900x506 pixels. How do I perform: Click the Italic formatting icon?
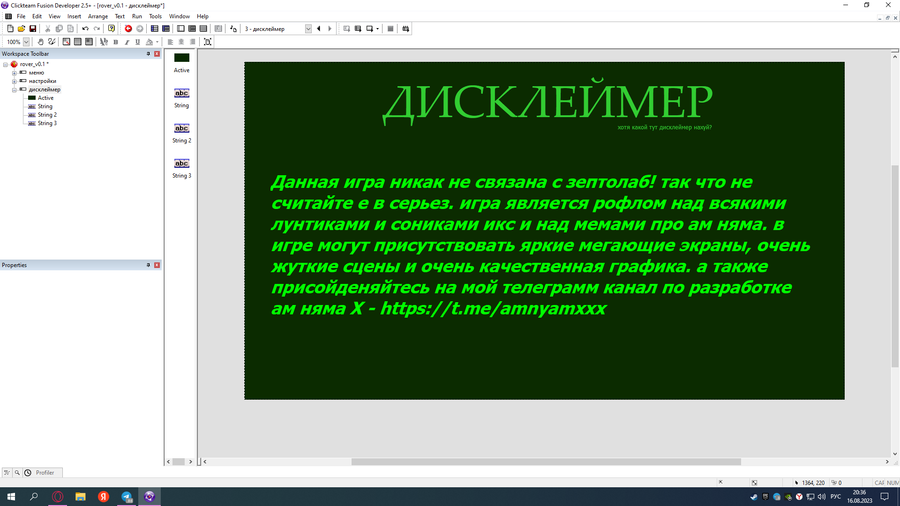[x=127, y=42]
